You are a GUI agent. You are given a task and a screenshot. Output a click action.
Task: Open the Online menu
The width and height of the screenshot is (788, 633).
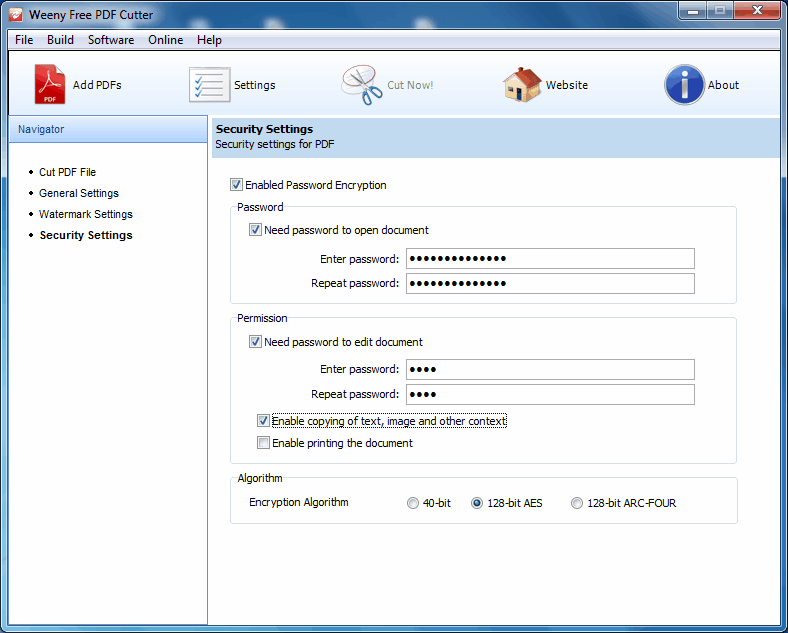coord(165,40)
